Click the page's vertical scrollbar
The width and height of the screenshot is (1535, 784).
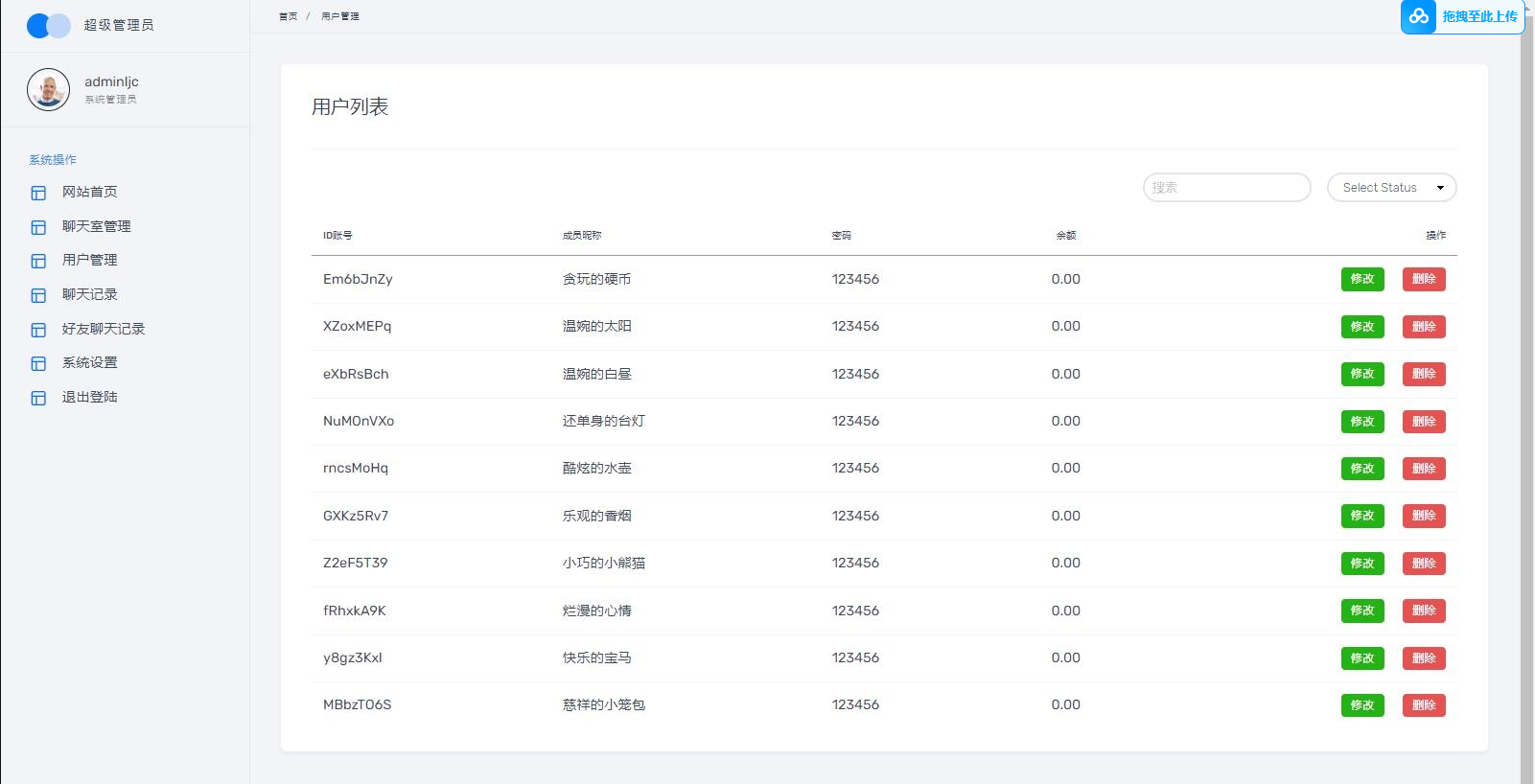tap(1526, 383)
